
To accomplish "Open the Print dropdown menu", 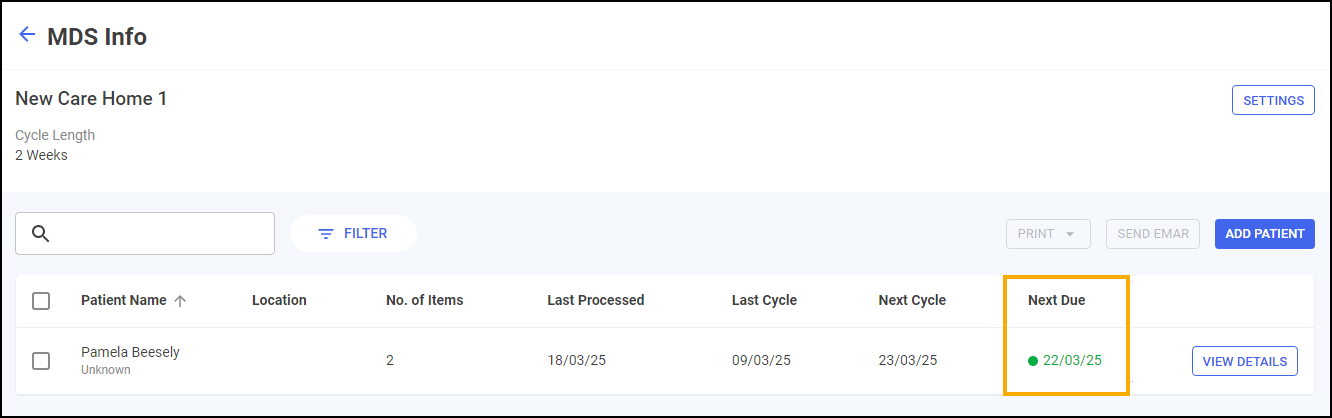I will point(1046,234).
